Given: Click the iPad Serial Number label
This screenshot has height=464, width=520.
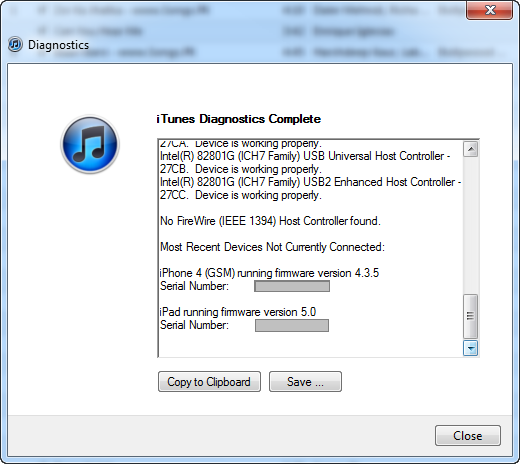Looking at the screenshot, I should point(194,325).
